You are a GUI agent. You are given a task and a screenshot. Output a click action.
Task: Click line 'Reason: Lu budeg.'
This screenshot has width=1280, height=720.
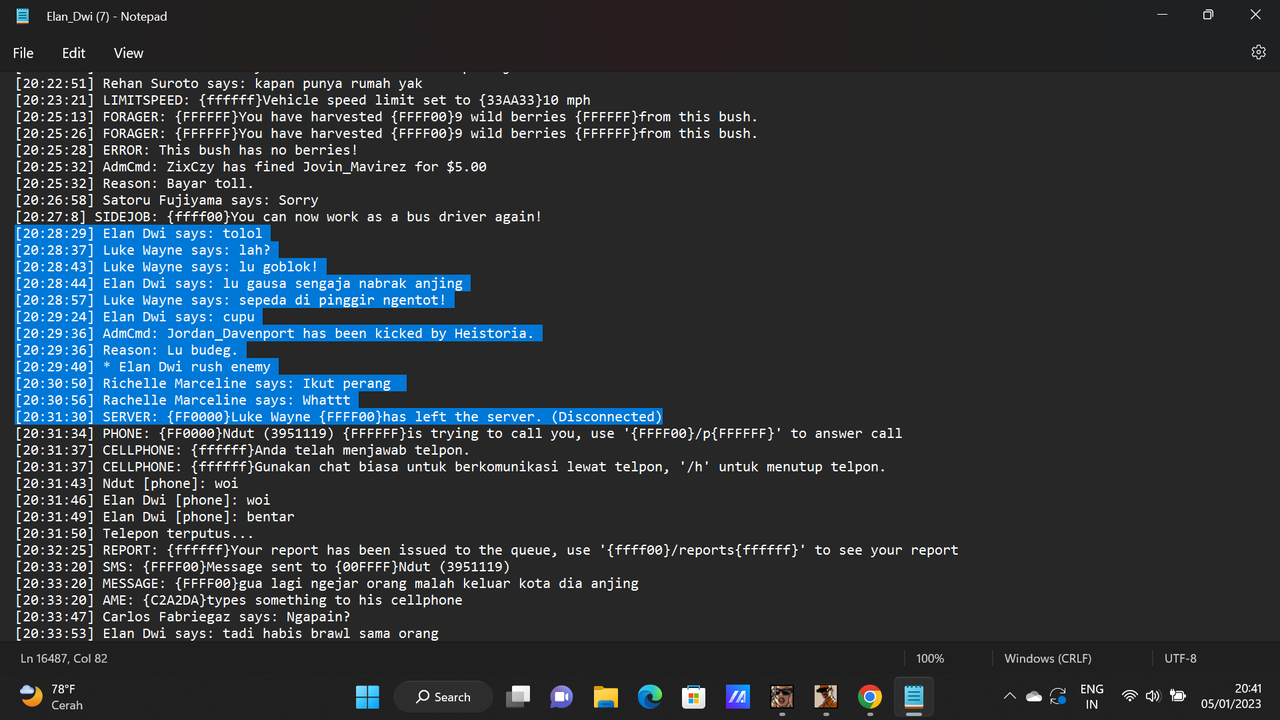[x=127, y=350]
